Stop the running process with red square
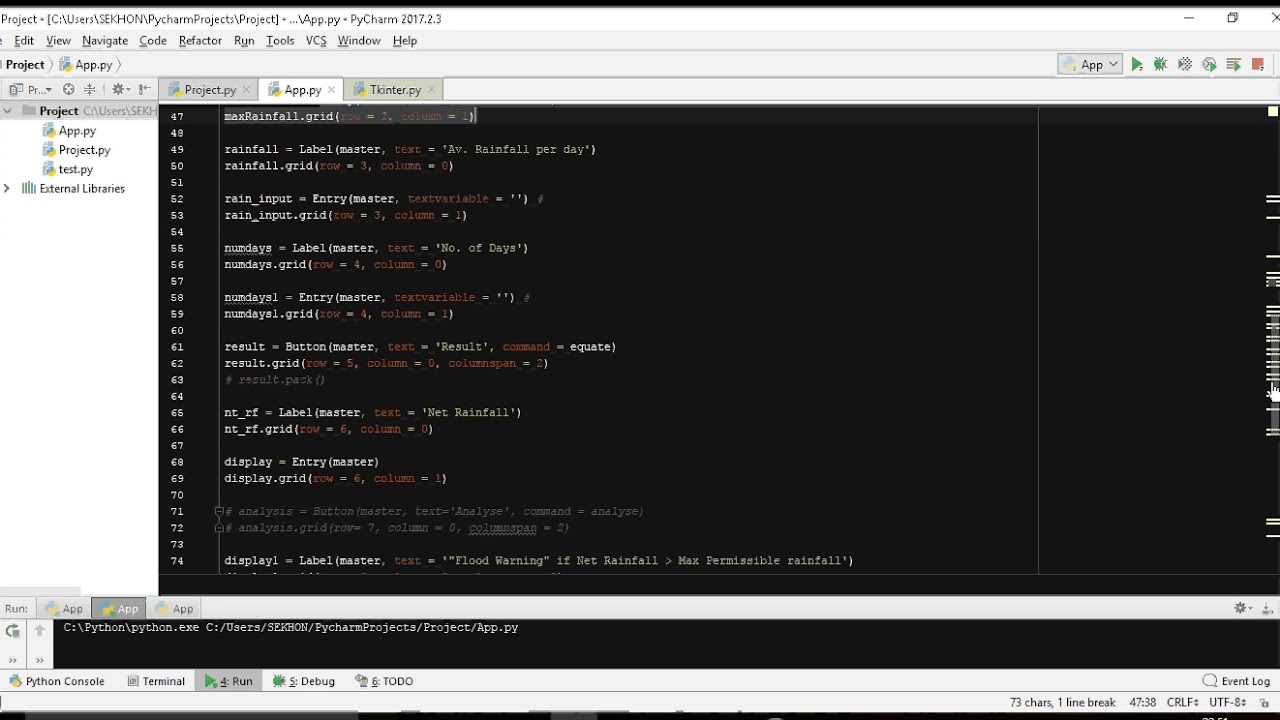This screenshot has height=720, width=1280. (x=1257, y=64)
